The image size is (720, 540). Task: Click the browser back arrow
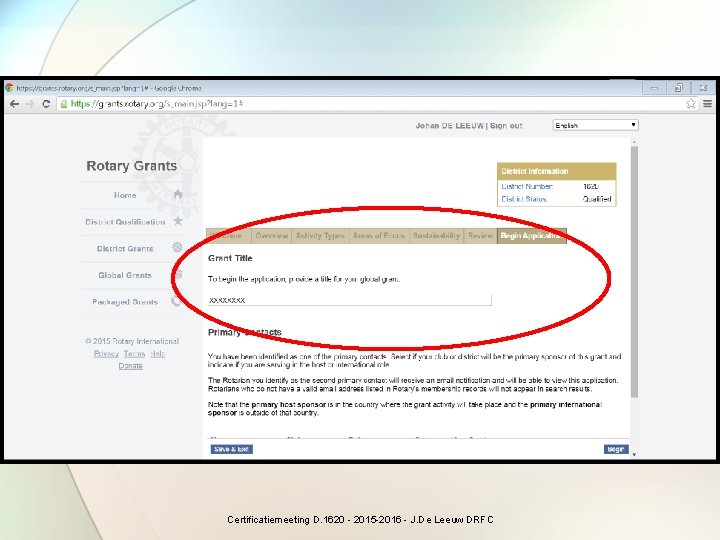point(14,104)
